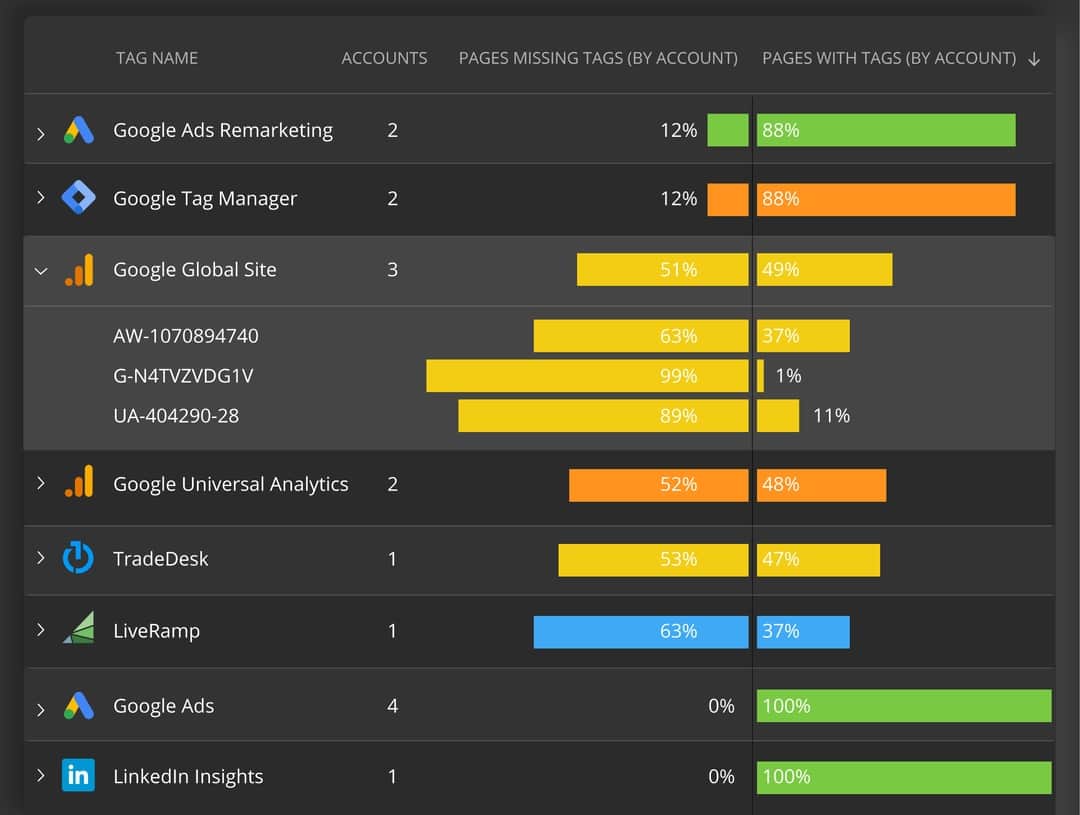Click the TradeDesk power-symbol icon
1080x815 pixels.
(78, 557)
